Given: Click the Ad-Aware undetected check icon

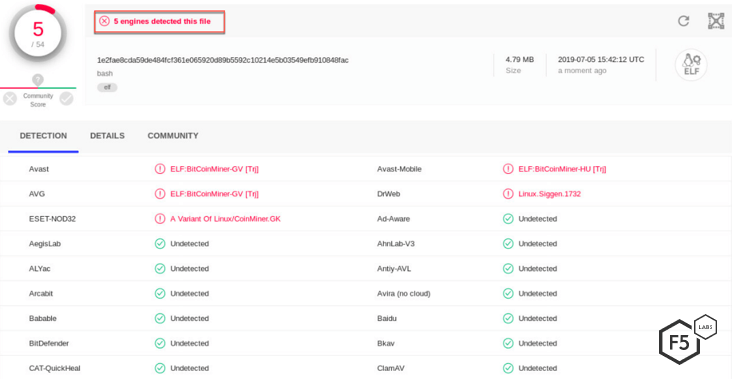Looking at the screenshot, I should coord(508,218).
